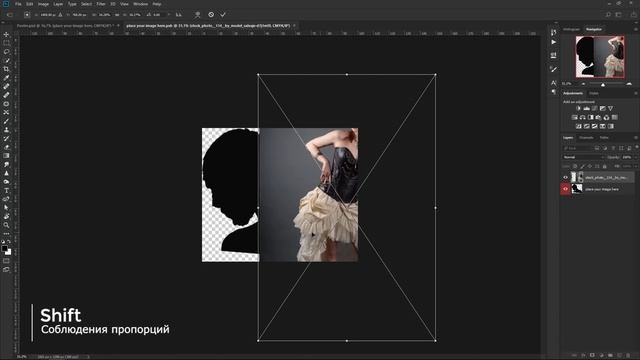Open the File menu

(18, 4)
